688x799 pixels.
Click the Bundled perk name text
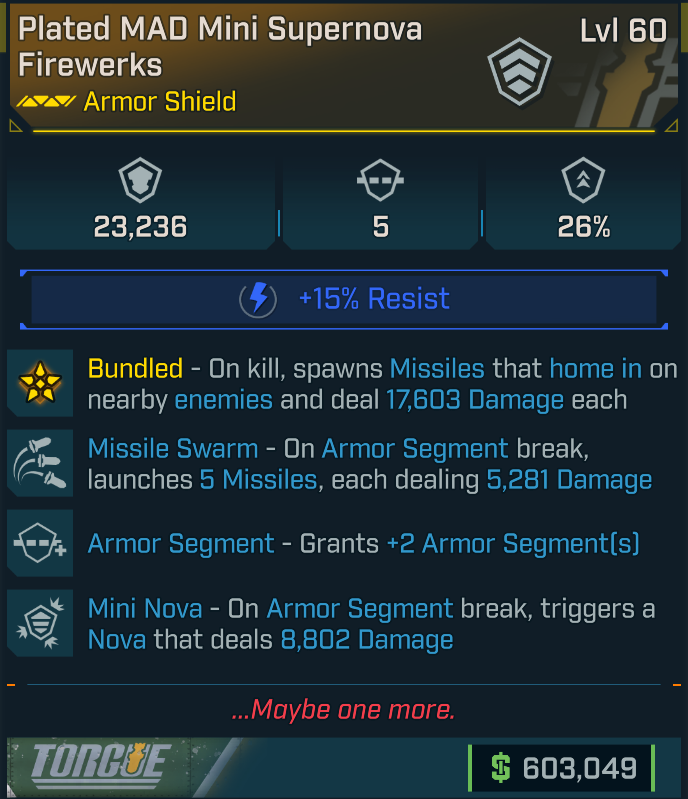[136, 368]
